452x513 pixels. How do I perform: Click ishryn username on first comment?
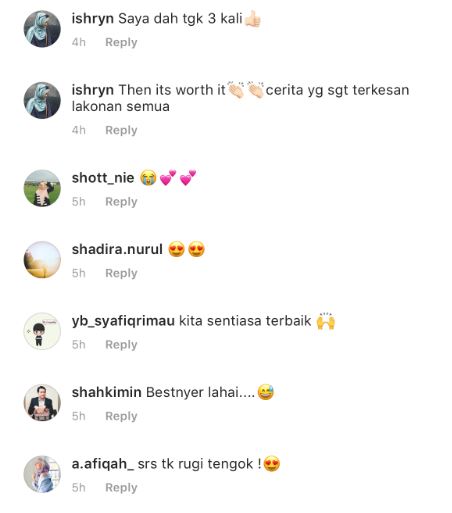(x=93, y=19)
